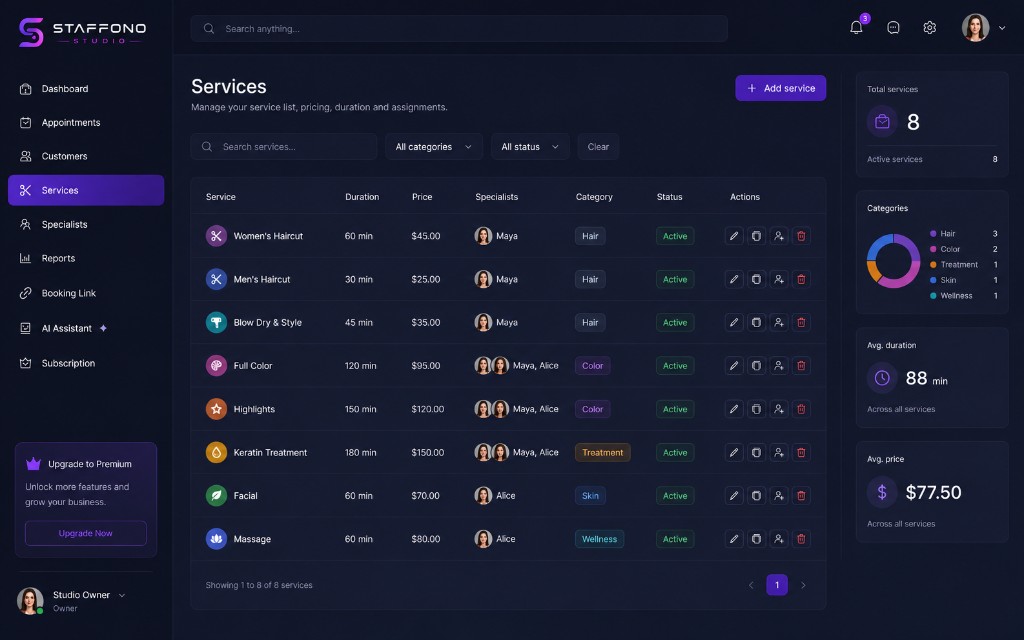Select Services in sidebar

(86, 190)
